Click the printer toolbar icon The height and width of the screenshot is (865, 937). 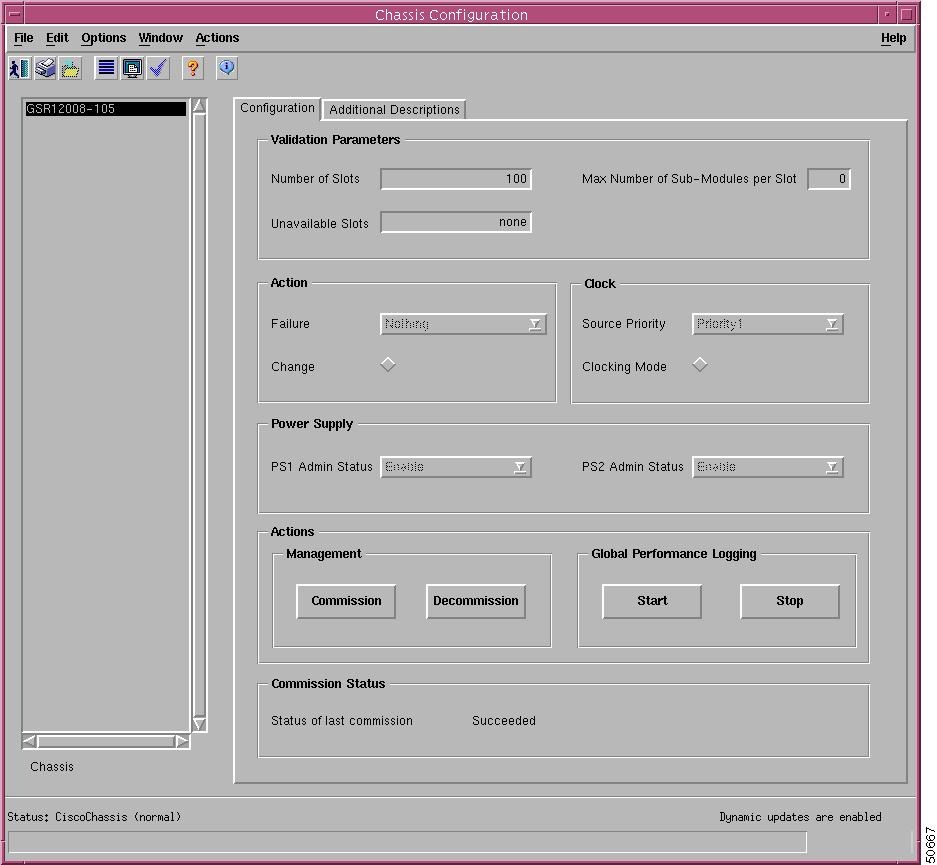click(45, 69)
